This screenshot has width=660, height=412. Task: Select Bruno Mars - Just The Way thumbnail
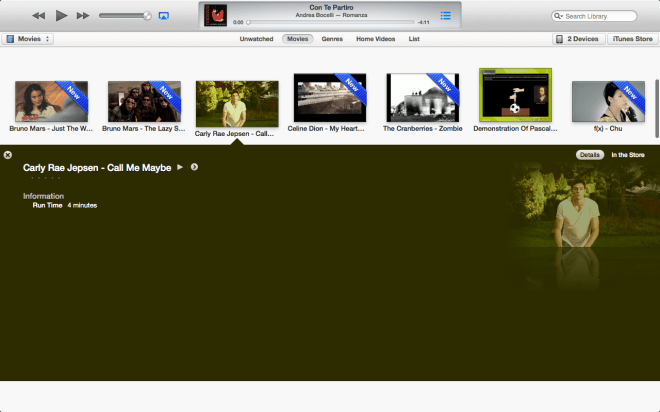click(51, 101)
